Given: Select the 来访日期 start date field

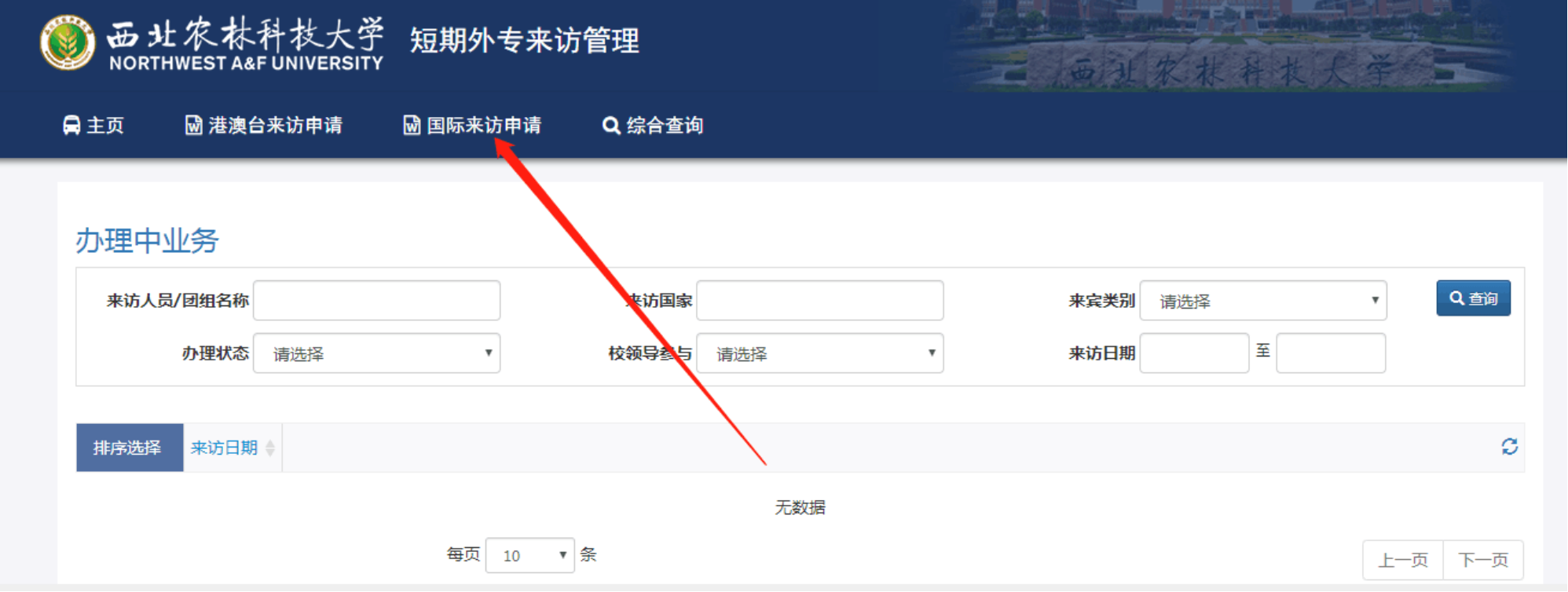Looking at the screenshot, I should (1193, 353).
